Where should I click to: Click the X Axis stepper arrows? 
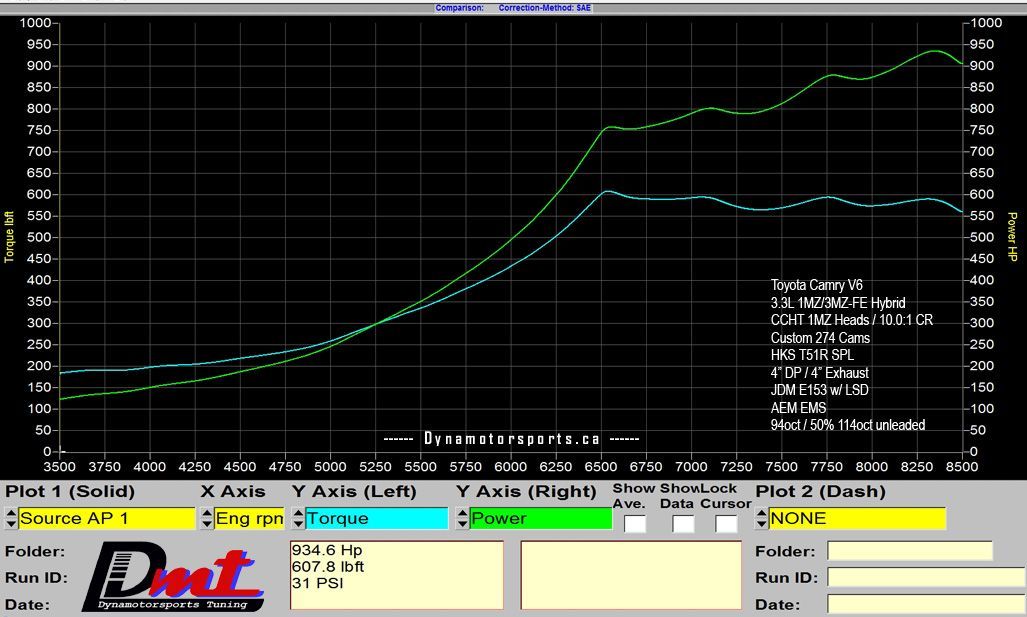(x=207, y=518)
